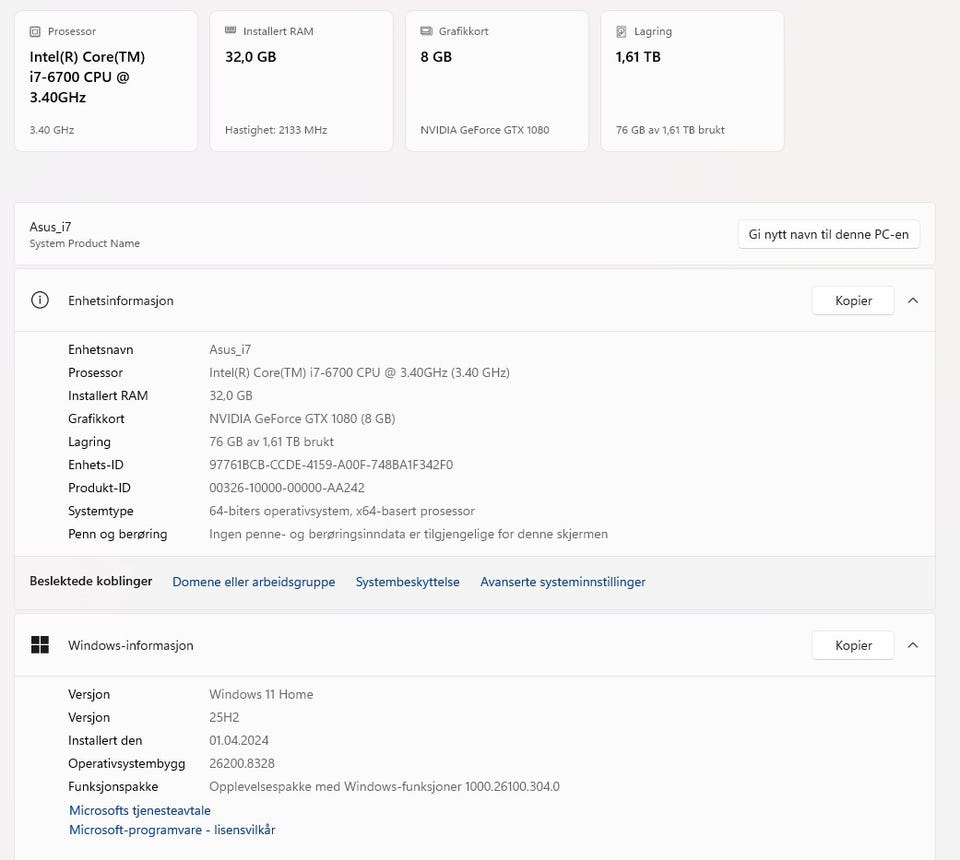The width and height of the screenshot is (960, 860).
Task: Open Microsofts tjenesteavtale link
Action: tap(140, 810)
